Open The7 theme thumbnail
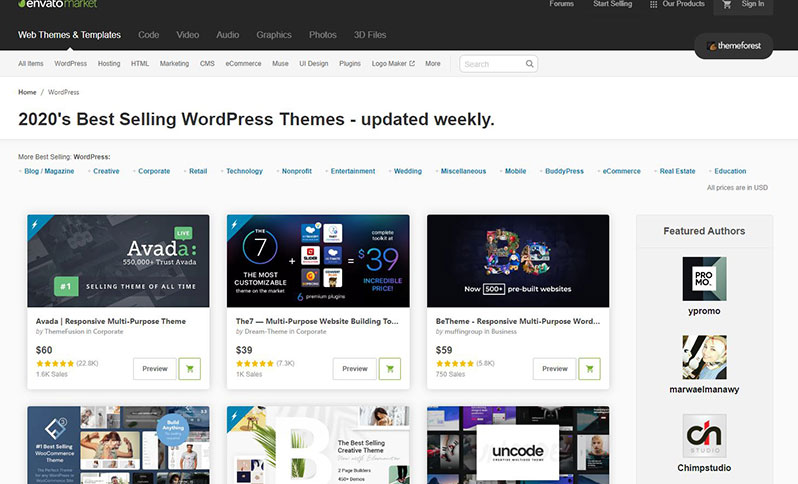Screen dimensions: 798x484 318,261
